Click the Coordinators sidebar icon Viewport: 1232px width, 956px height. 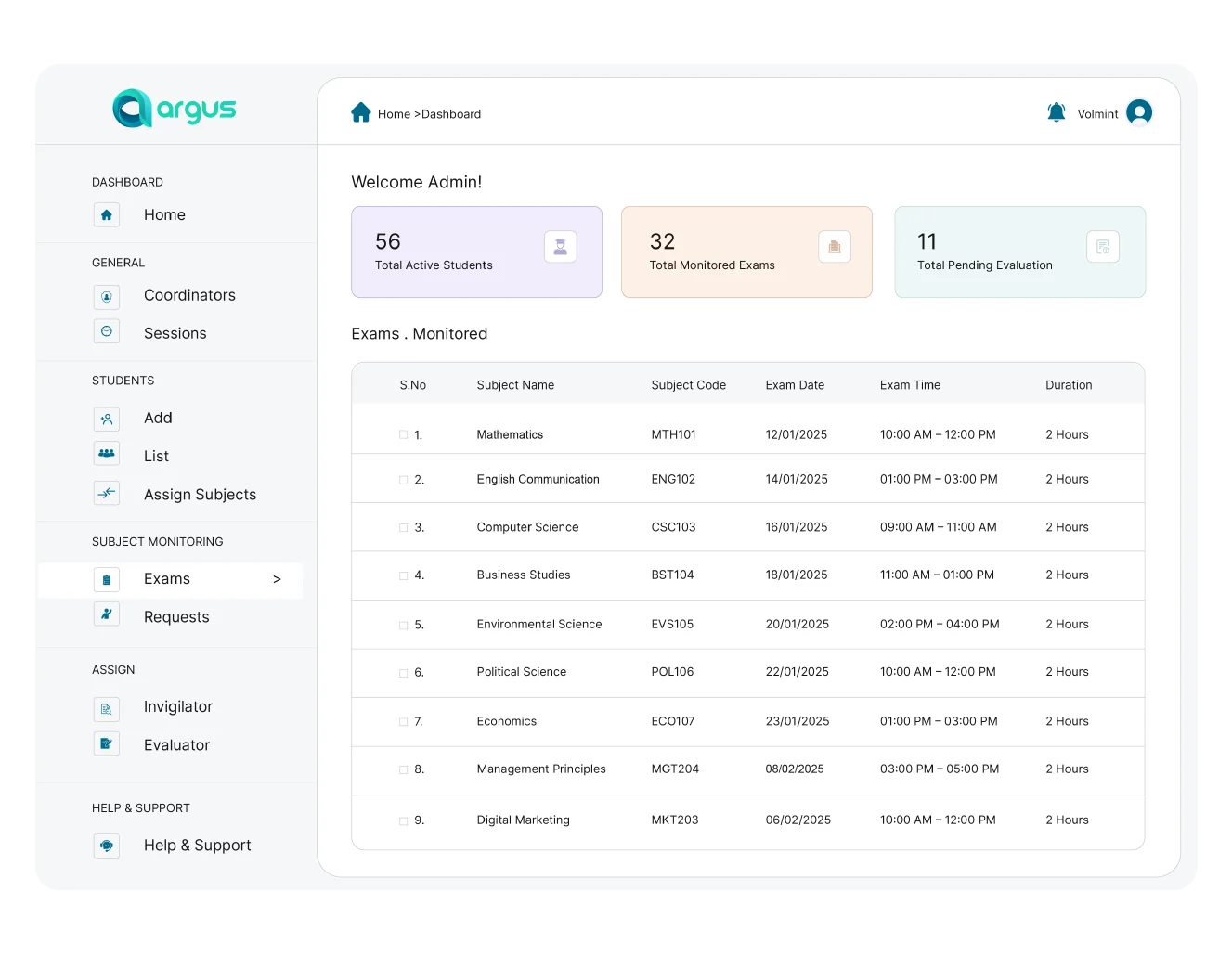107,296
